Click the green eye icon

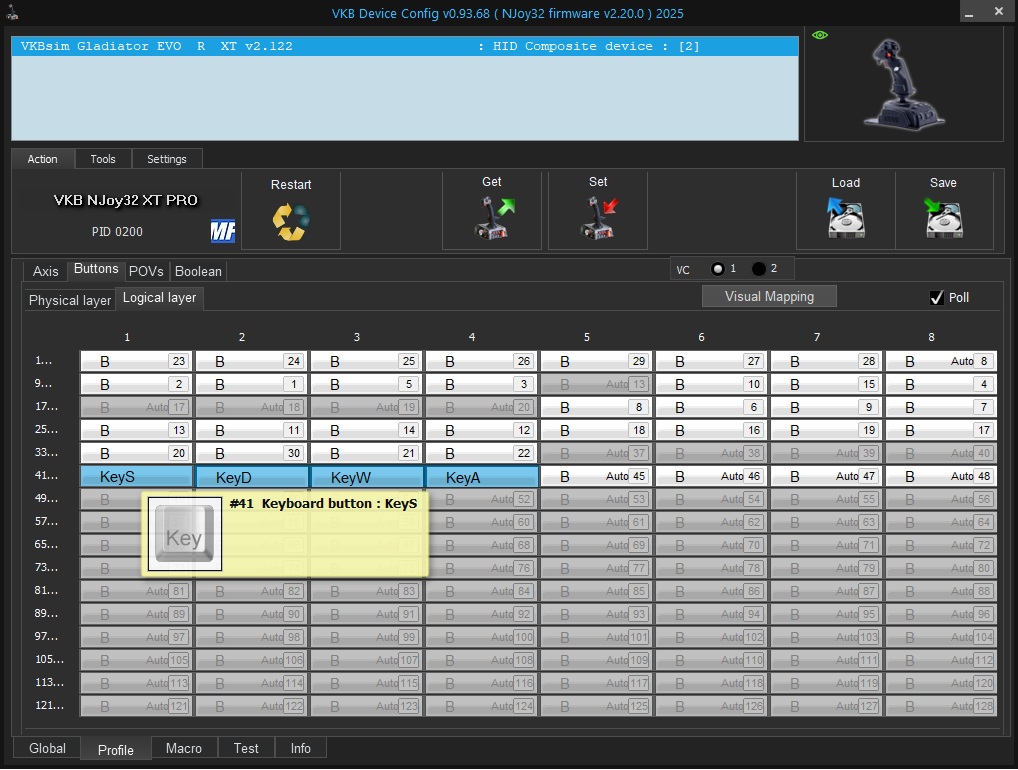tap(820, 35)
